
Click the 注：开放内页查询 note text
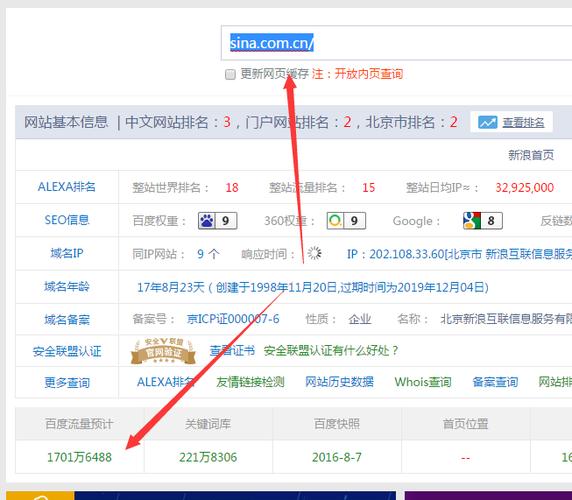coord(357,74)
